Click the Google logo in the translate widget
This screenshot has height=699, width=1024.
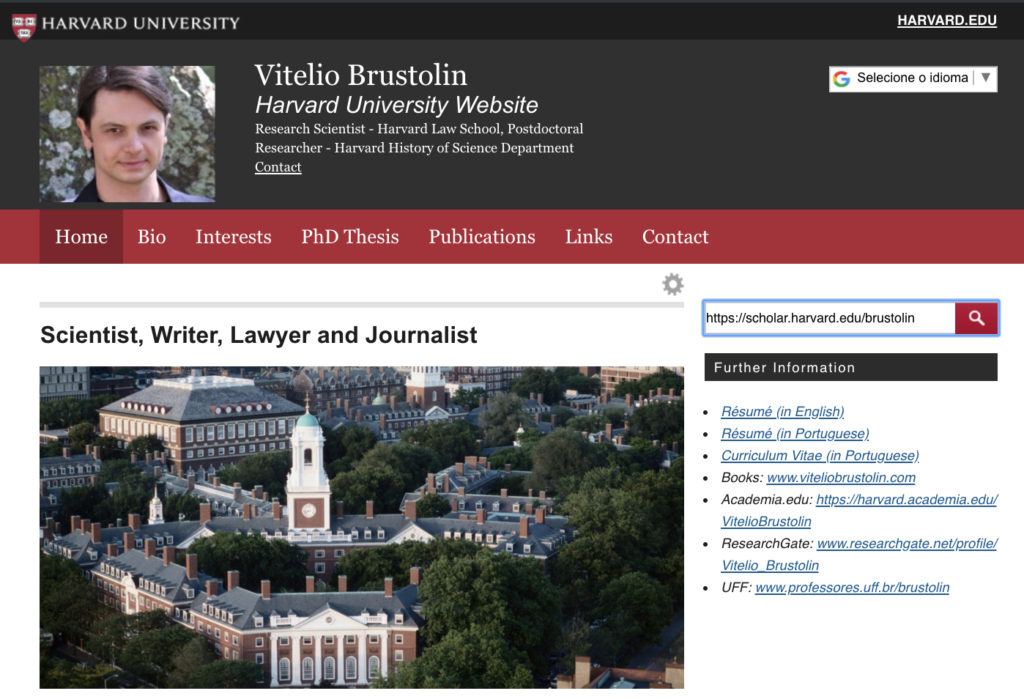pos(841,78)
